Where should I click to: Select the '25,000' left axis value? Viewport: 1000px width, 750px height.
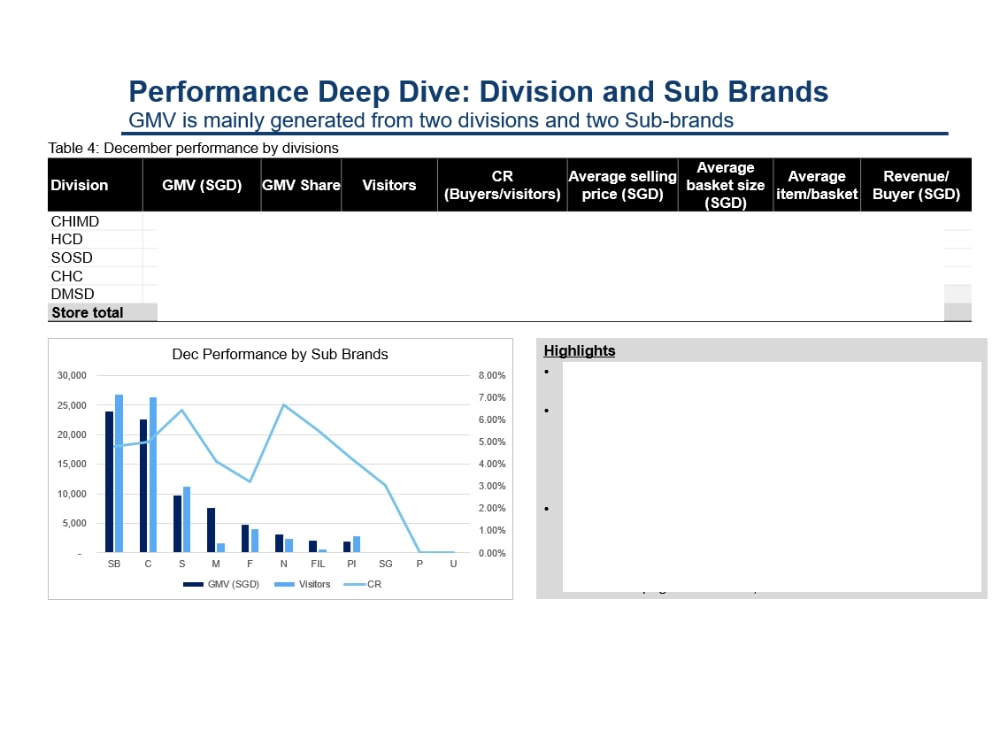pyautogui.click(x=71, y=406)
